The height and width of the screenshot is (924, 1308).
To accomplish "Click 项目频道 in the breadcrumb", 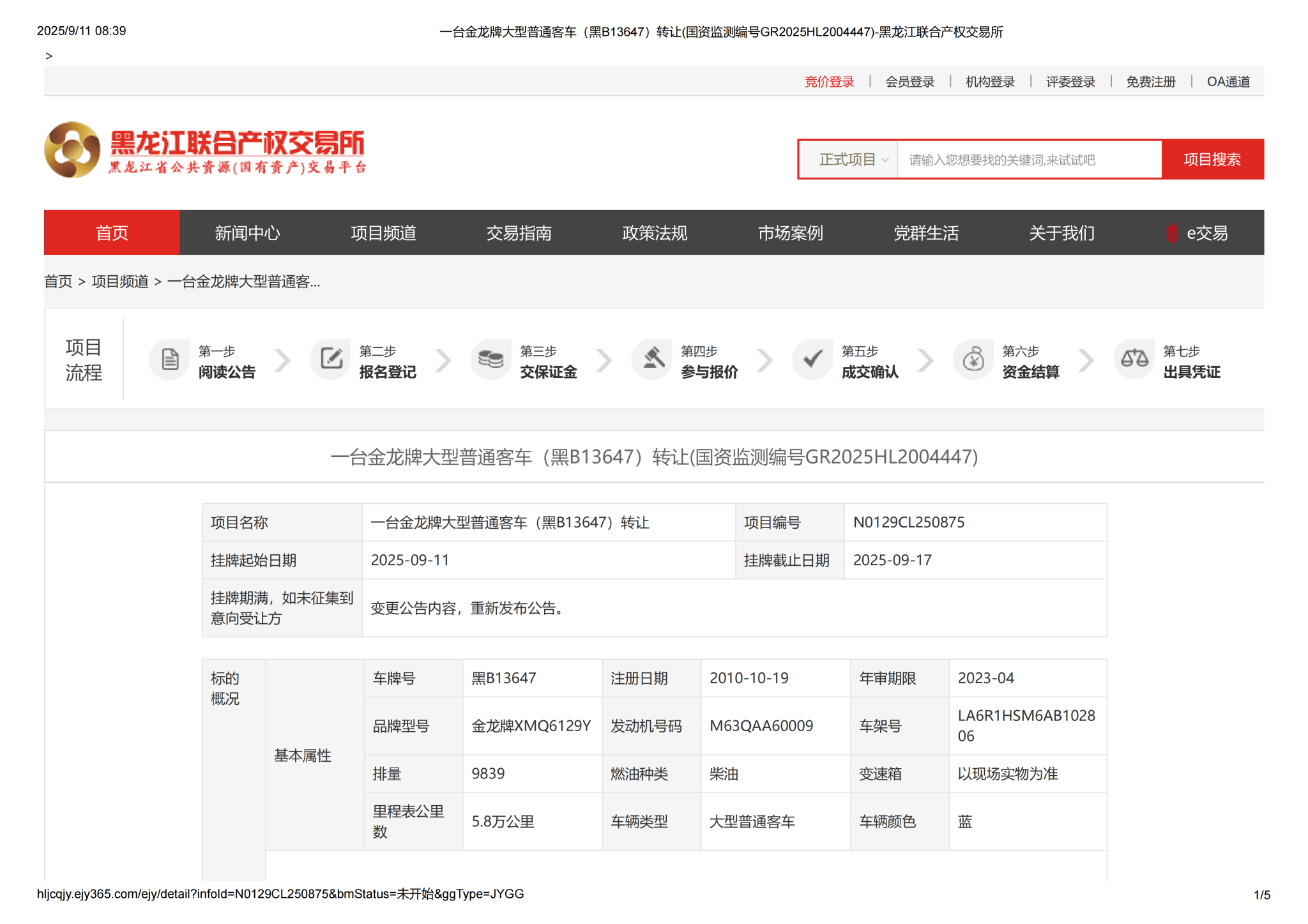I will (x=120, y=282).
